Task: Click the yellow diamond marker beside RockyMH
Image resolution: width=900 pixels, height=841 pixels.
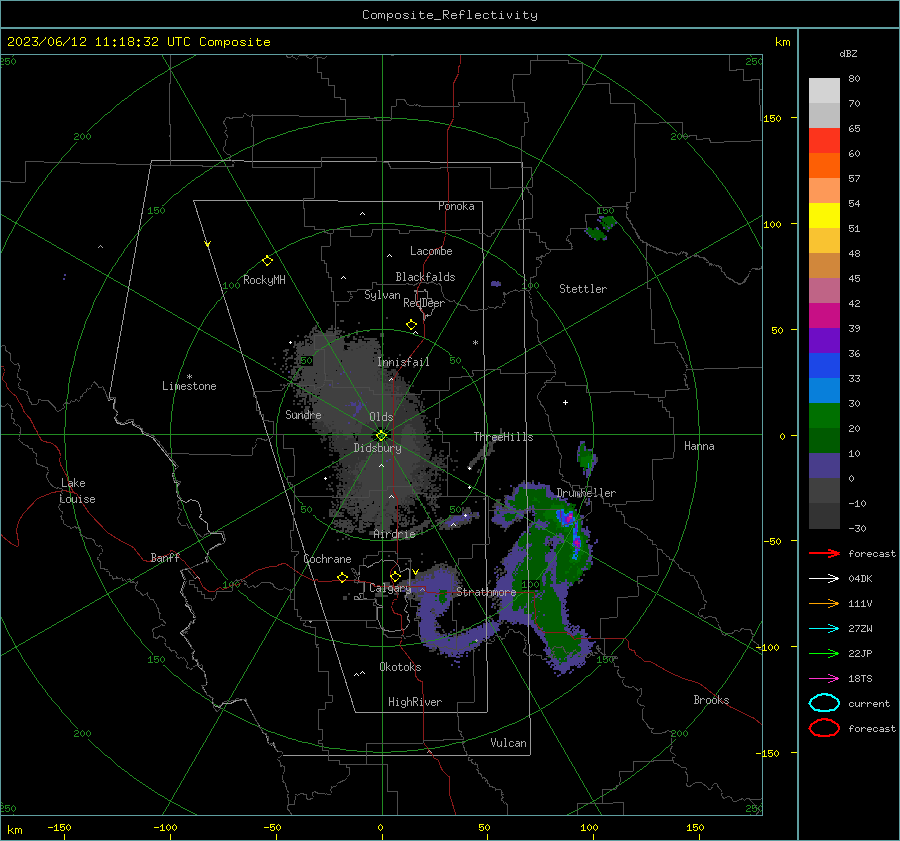Action: pos(267,261)
